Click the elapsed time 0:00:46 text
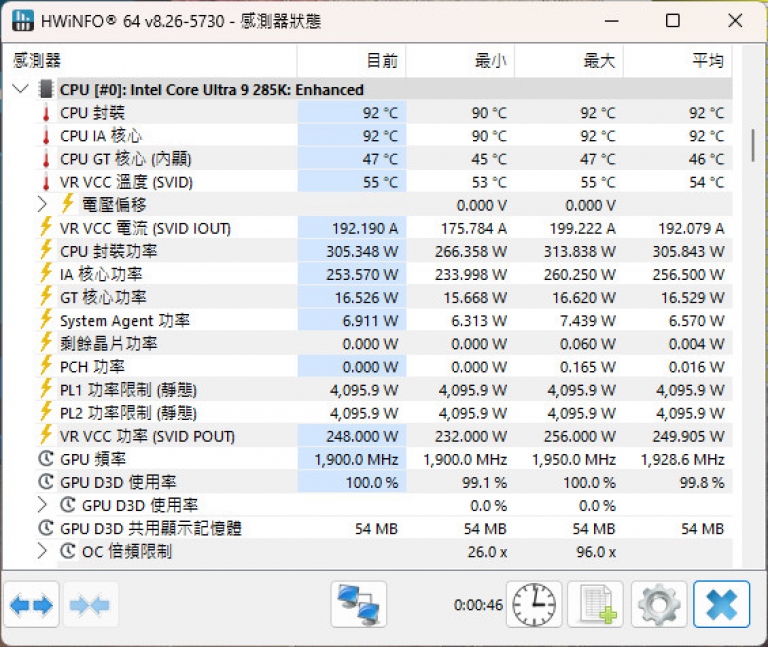The height and width of the screenshot is (647, 768). 478,605
